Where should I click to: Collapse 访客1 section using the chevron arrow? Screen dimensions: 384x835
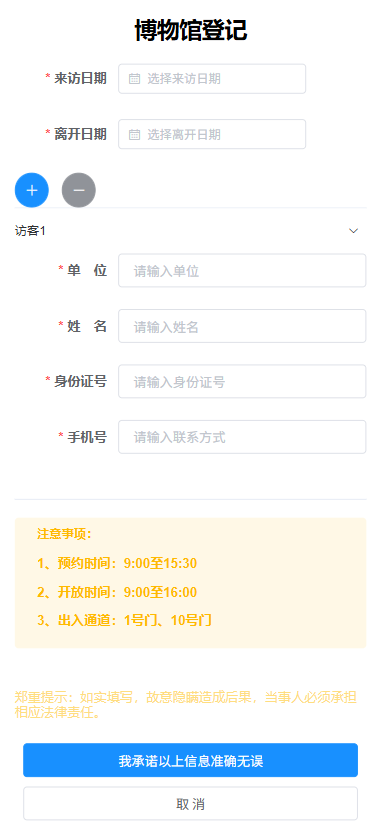point(354,231)
